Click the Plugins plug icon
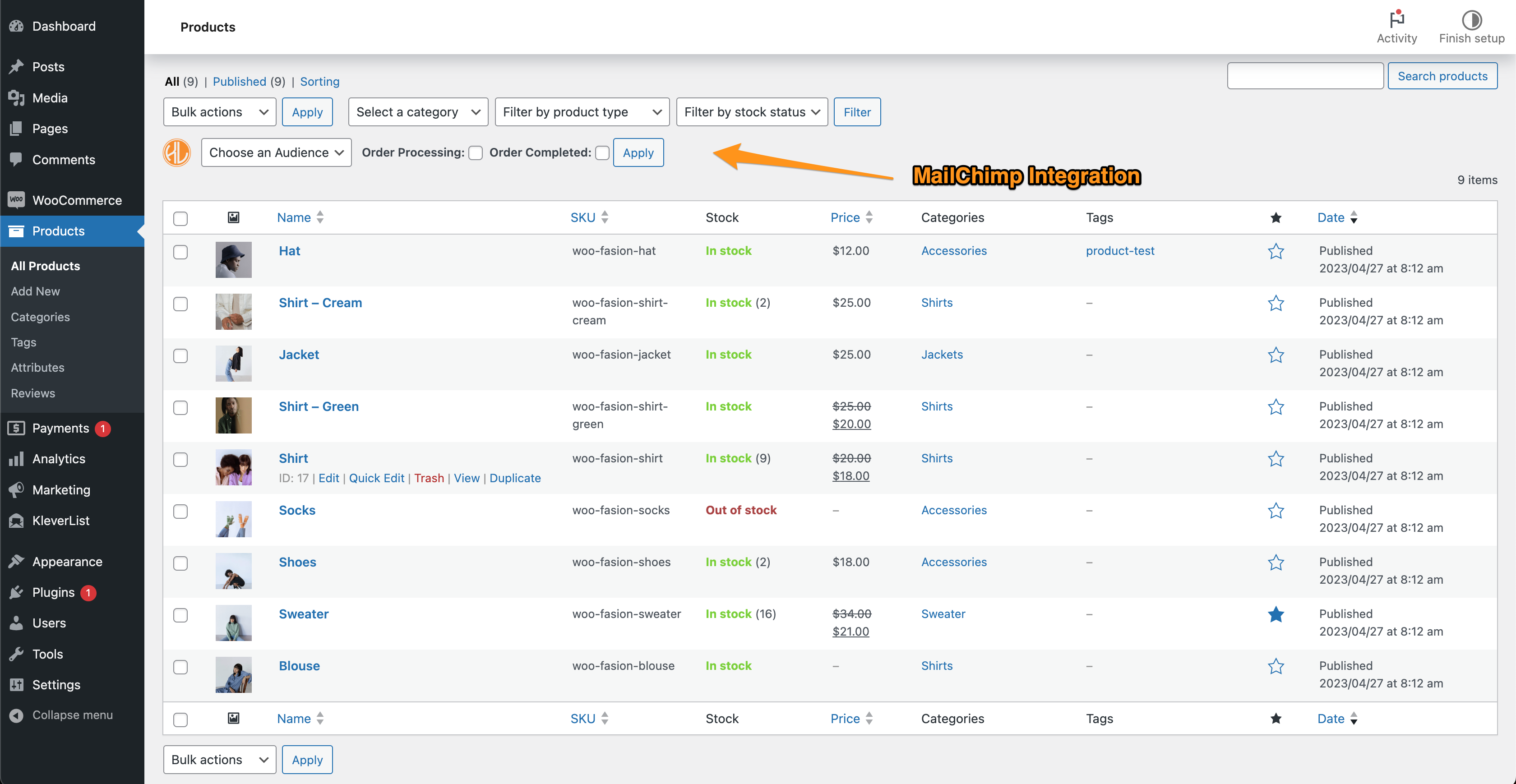 point(17,592)
